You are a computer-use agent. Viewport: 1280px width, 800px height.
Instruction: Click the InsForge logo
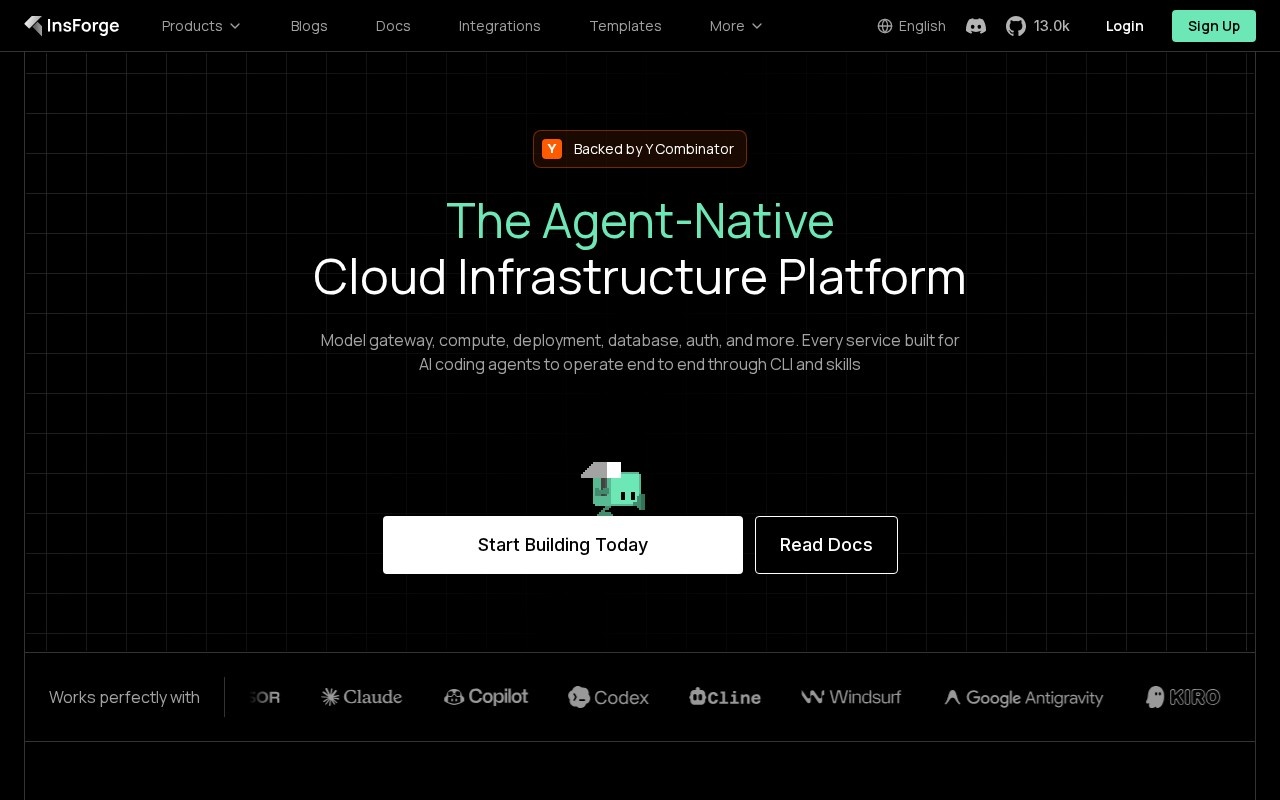tap(72, 26)
